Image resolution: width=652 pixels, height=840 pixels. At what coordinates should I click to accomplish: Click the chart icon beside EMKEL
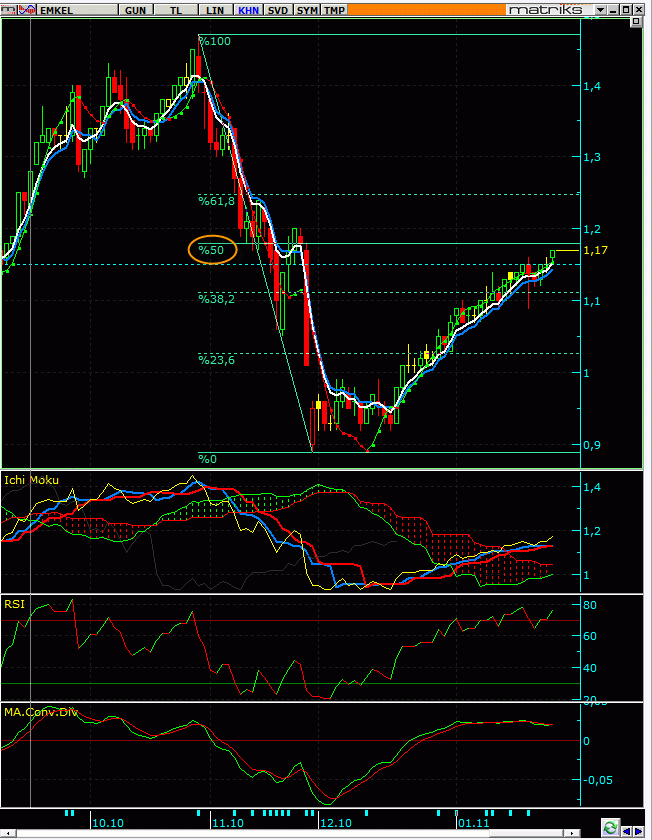click(28, 10)
